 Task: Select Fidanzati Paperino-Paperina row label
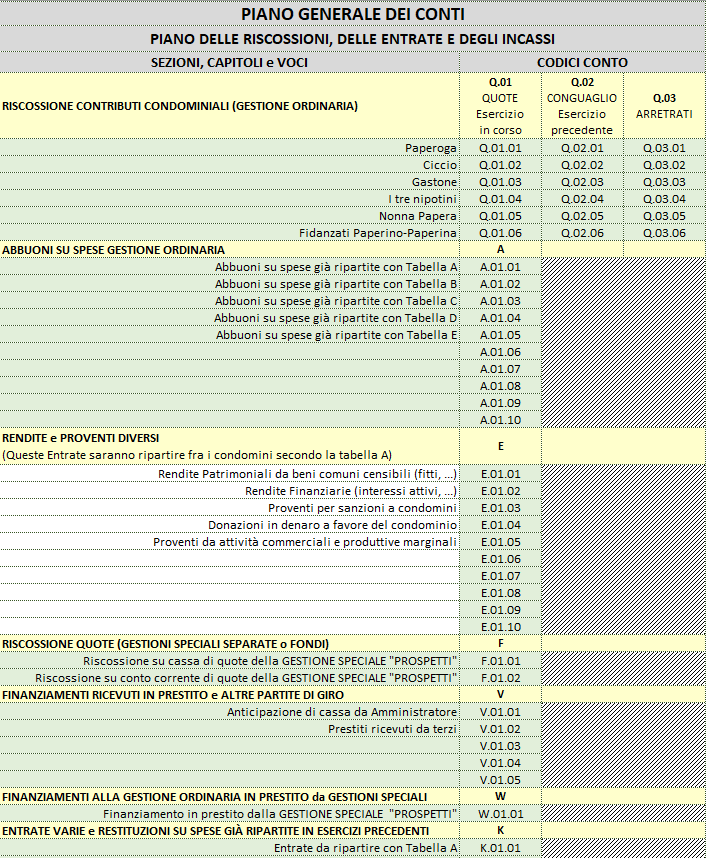pos(229,233)
